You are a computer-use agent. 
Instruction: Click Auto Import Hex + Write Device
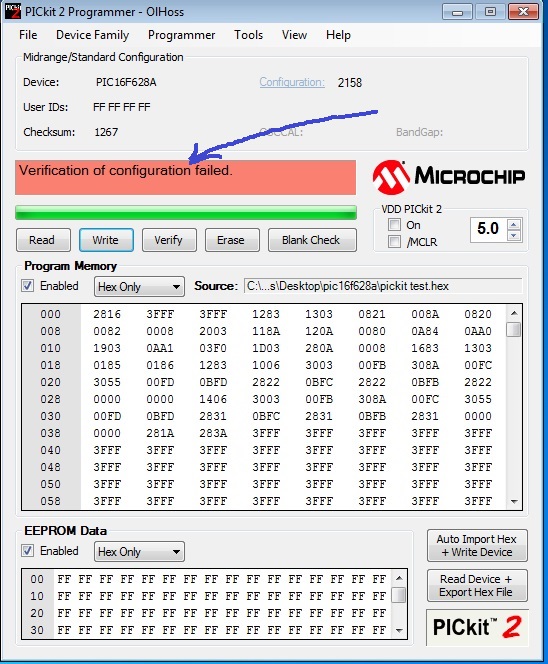coord(477,545)
